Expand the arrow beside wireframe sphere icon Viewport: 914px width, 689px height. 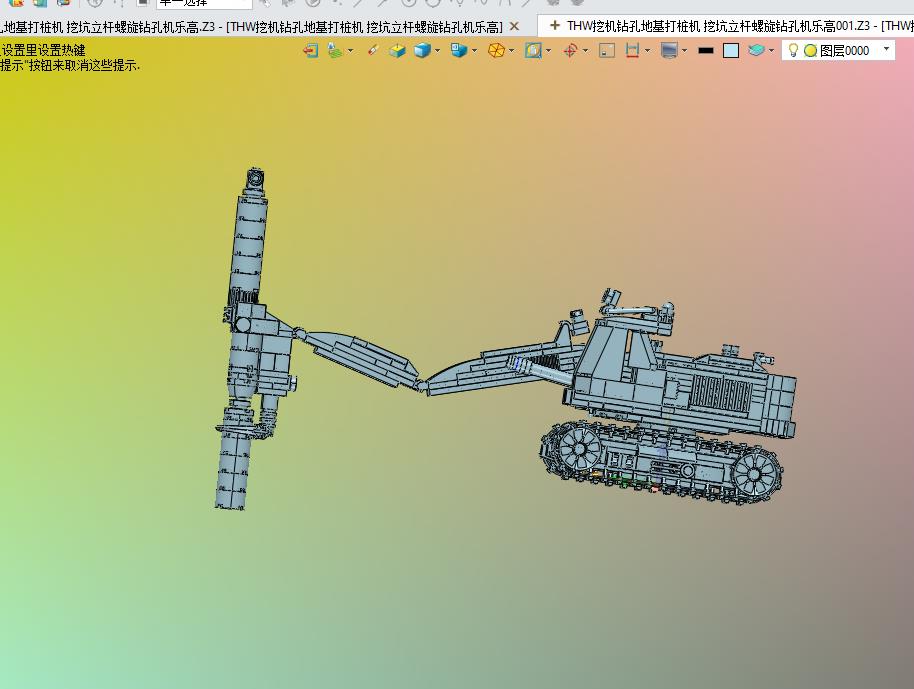pyautogui.click(x=511, y=51)
